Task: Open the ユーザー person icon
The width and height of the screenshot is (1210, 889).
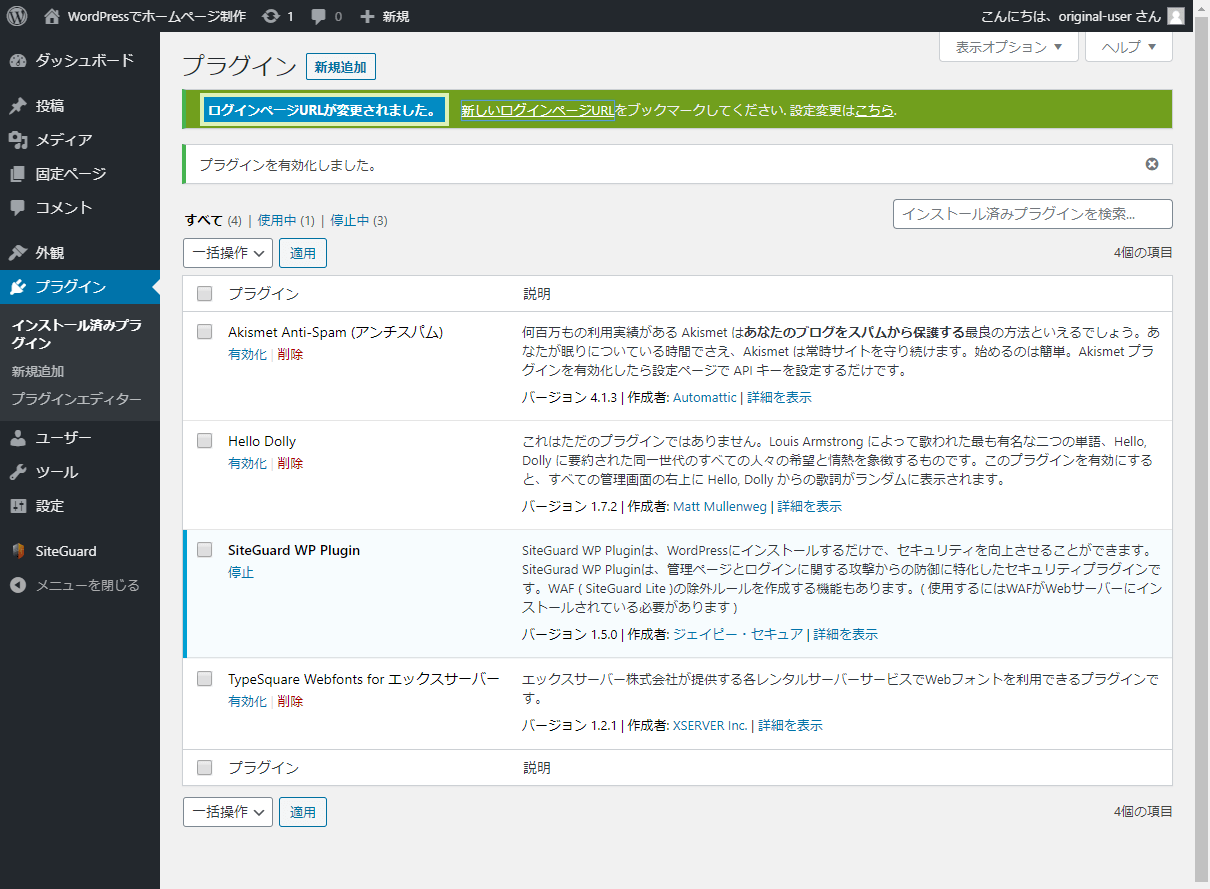Action: [x=18, y=438]
